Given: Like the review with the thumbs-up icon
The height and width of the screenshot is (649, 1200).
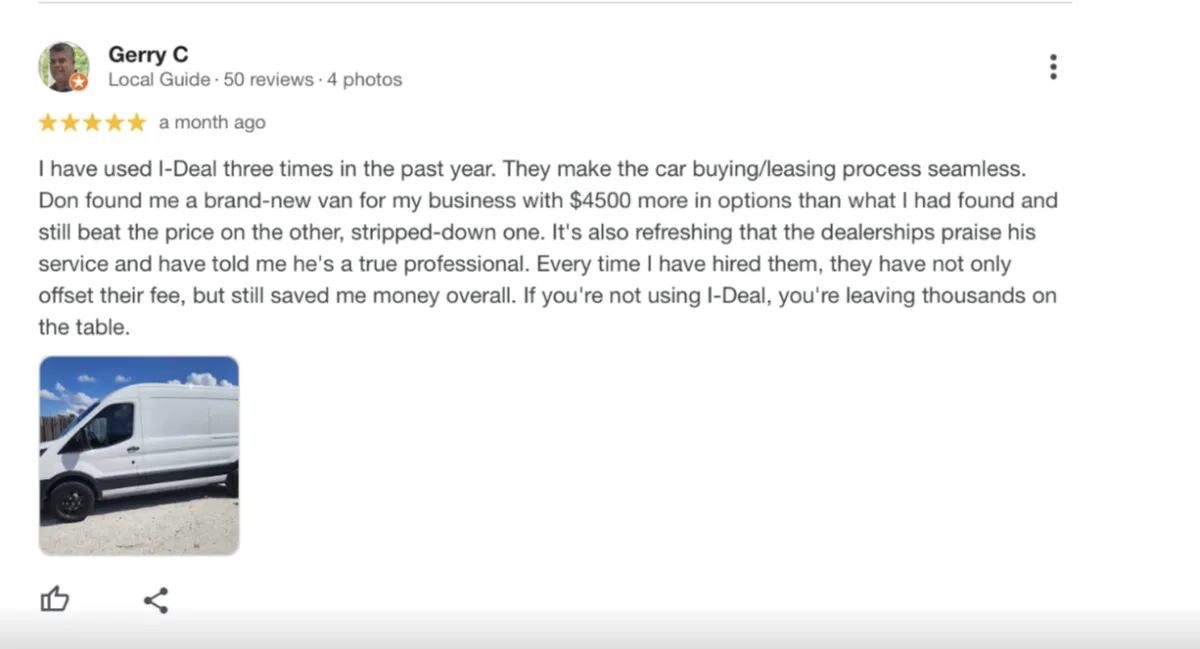Looking at the screenshot, I should click(x=55, y=600).
